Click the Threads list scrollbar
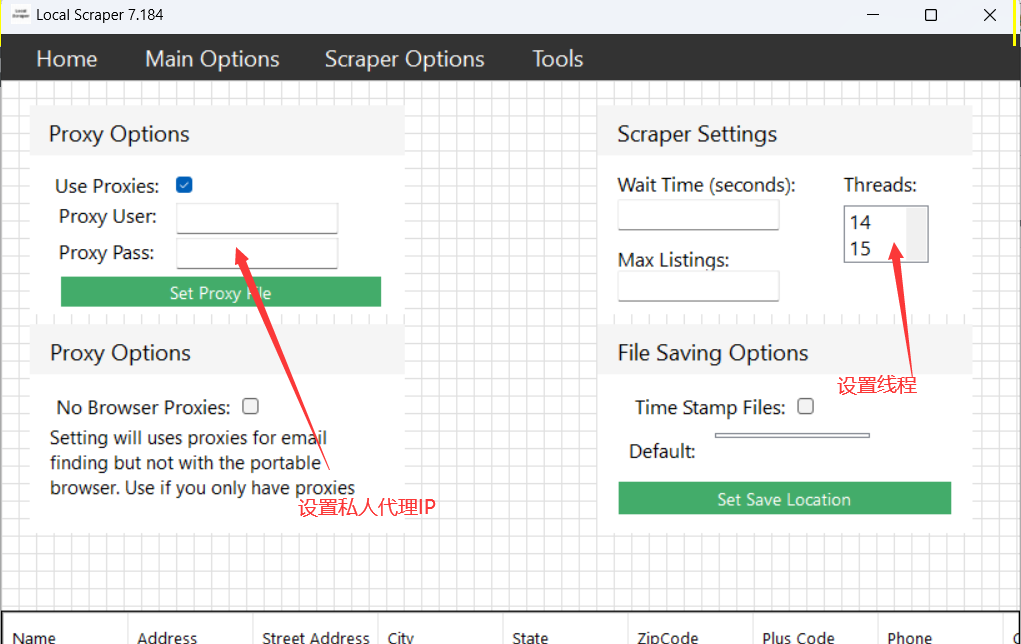Viewport: 1021px width, 644px height. 917,234
